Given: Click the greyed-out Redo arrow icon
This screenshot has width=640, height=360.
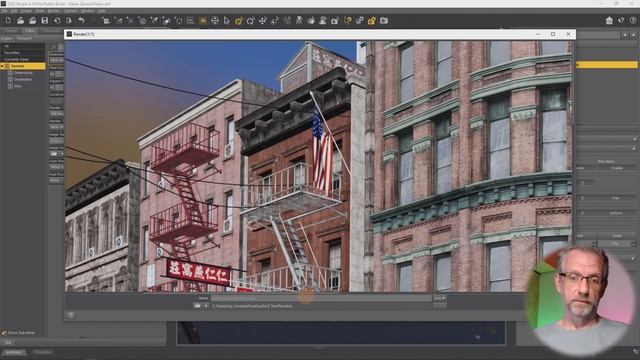Looking at the screenshot, I should coord(93,20).
